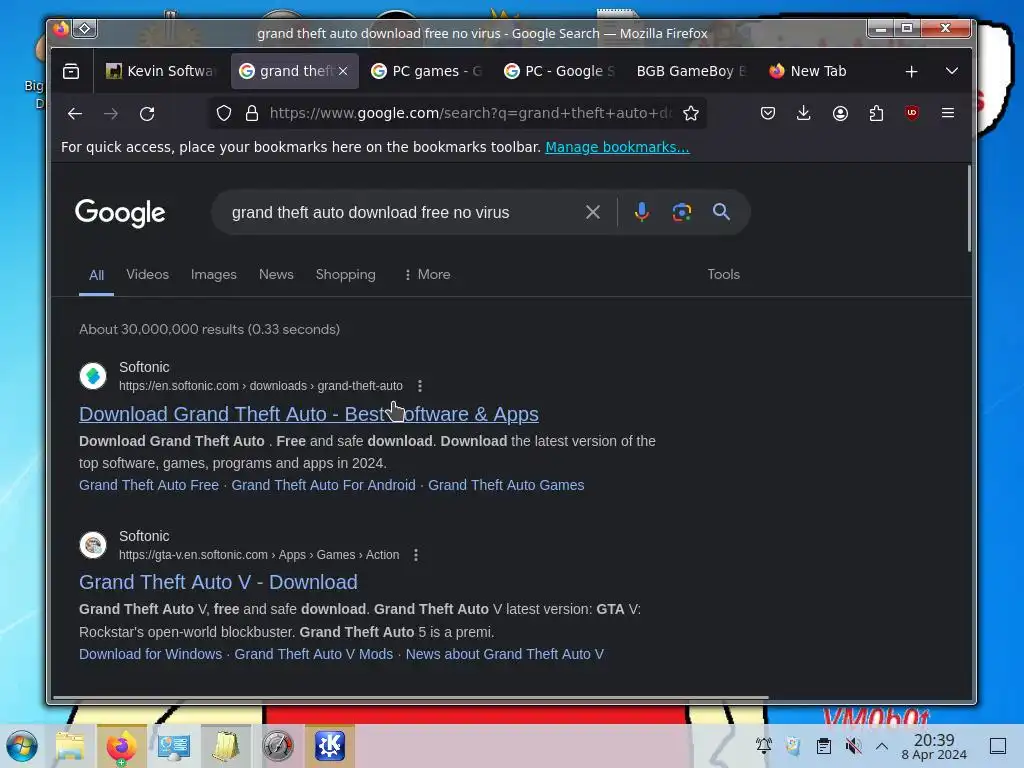Screen dimensions: 1024x768
Task: Open Grand Theft Auto Free sublink
Action: (149, 486)
